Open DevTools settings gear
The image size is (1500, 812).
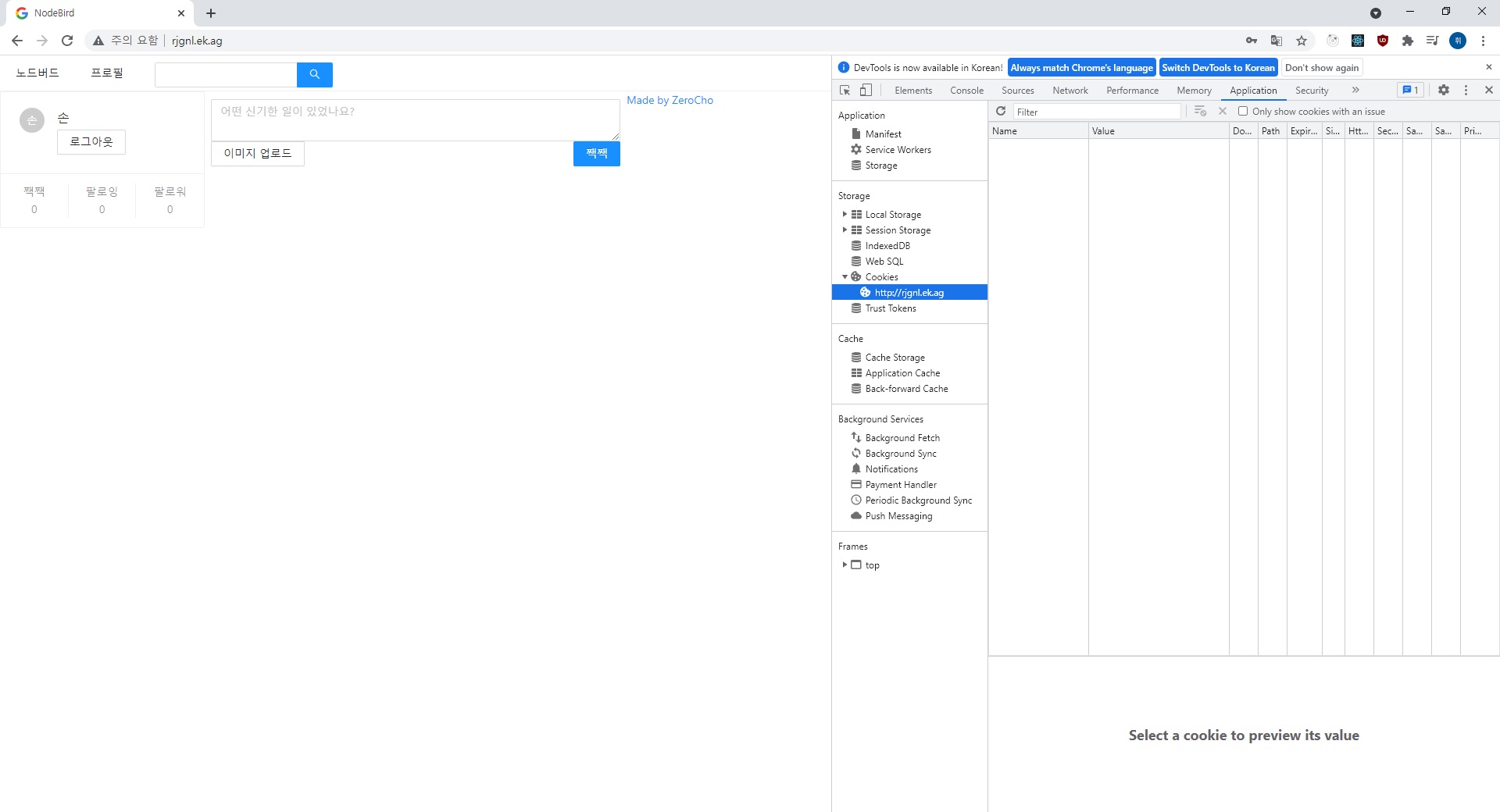tap(1444, 91)
